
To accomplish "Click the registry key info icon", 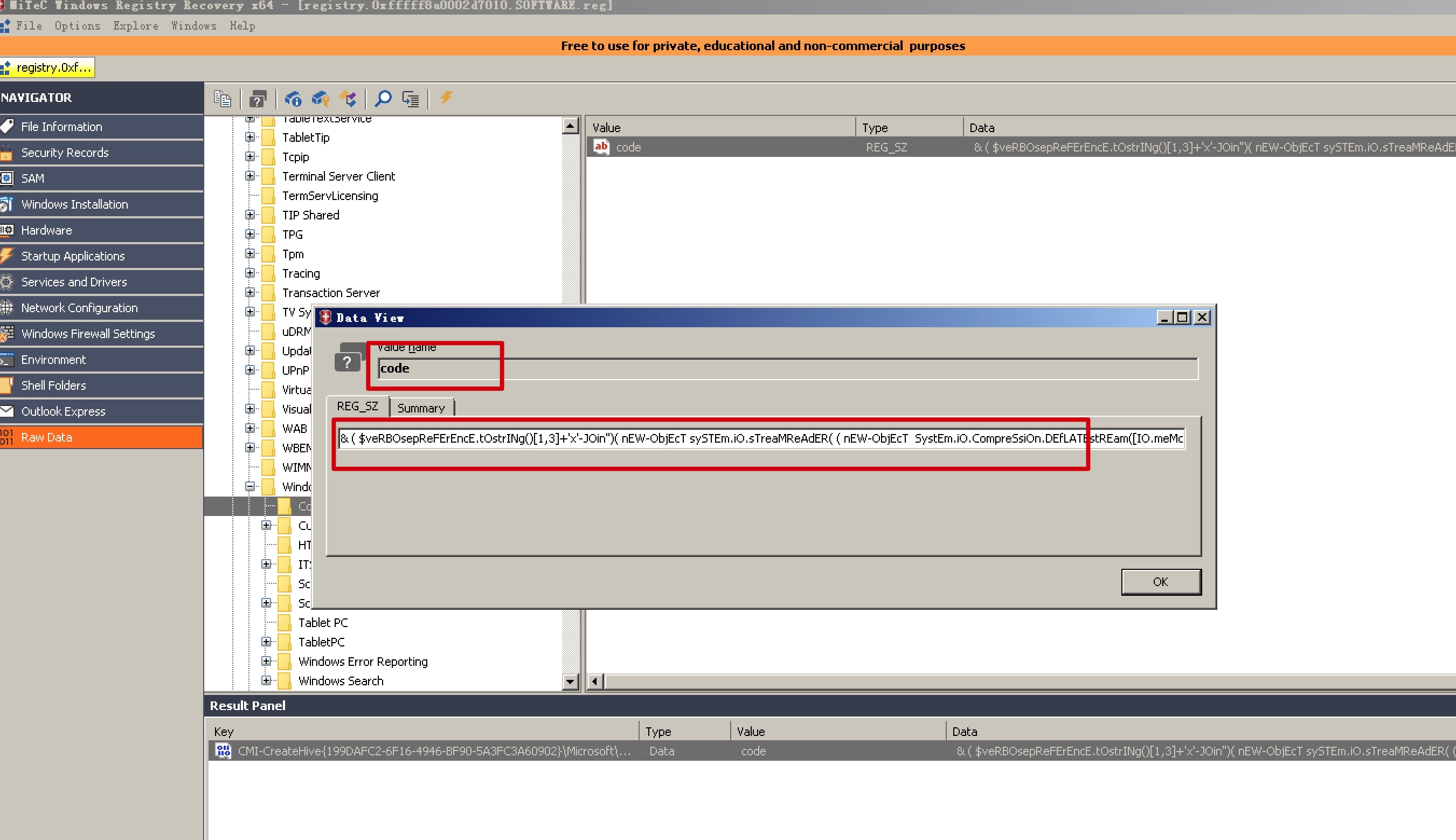I will click(x=293, y=99).
